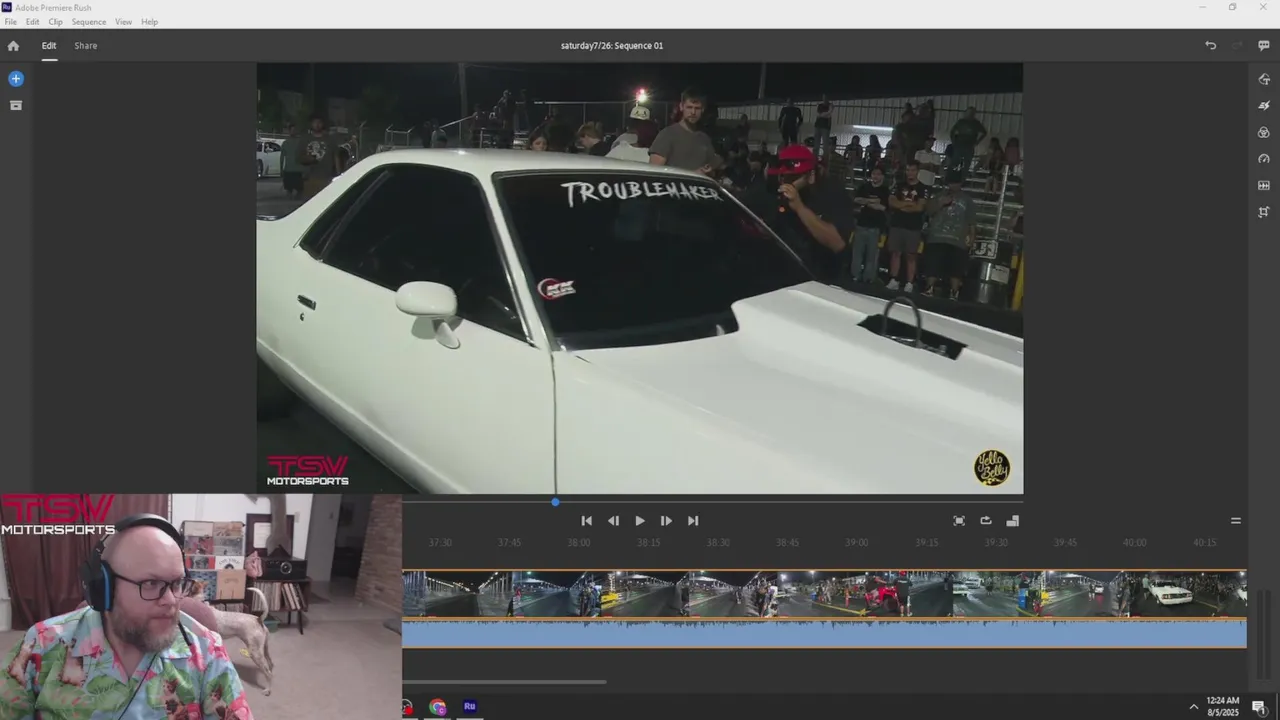Viewport: 1280px width, 720px height.
Task: Open the View menu
Action: 123,22
